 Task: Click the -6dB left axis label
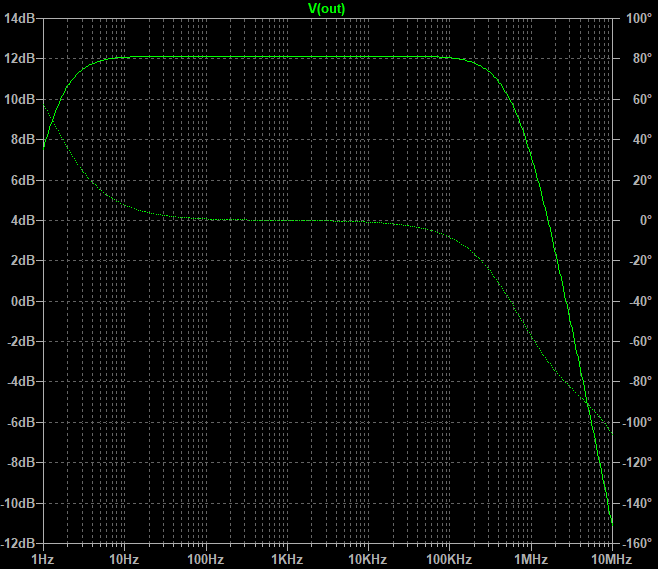point(21,422)
